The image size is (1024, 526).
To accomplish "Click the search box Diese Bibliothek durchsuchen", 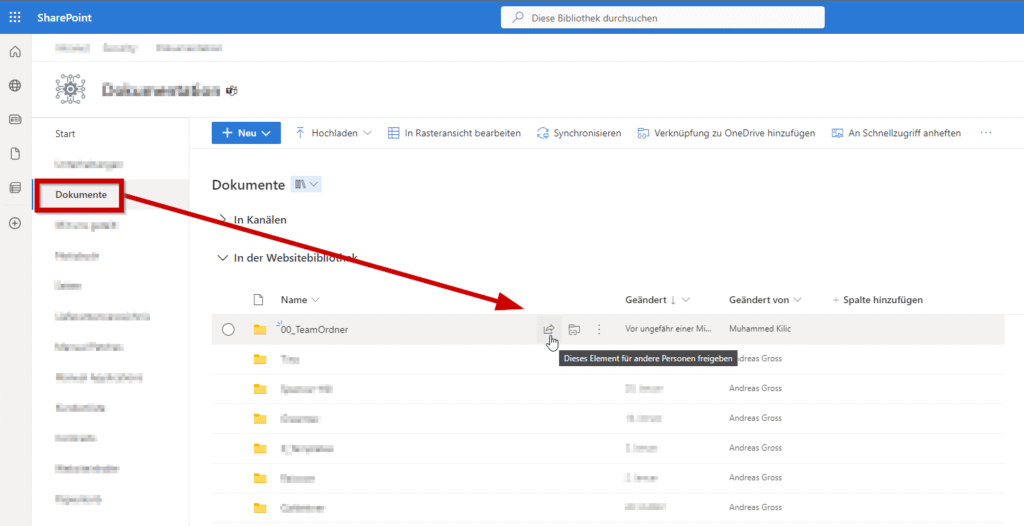I will [662, 17].
